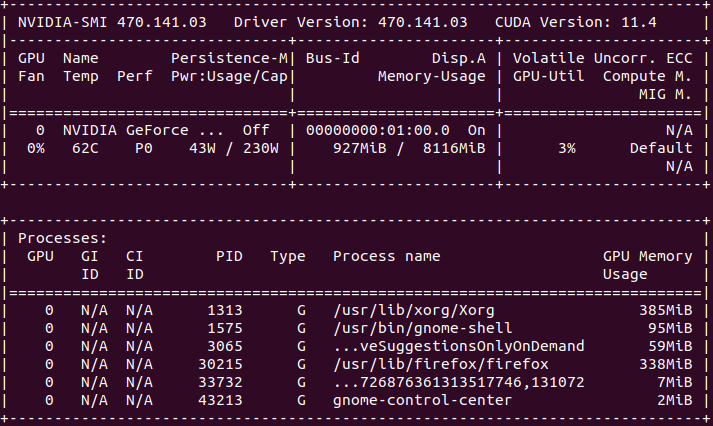This screenshot has height=426, width=713.
Task: Click PID 33732
Action: point(220,382)
